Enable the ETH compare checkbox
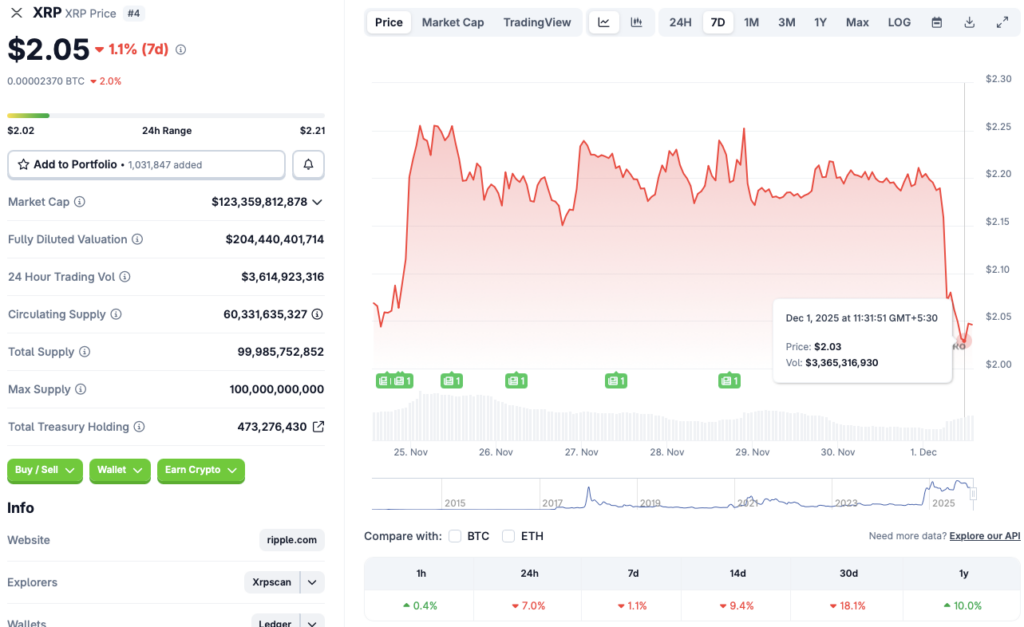Viewport: 1024px width, 627px height. [508, 536]
